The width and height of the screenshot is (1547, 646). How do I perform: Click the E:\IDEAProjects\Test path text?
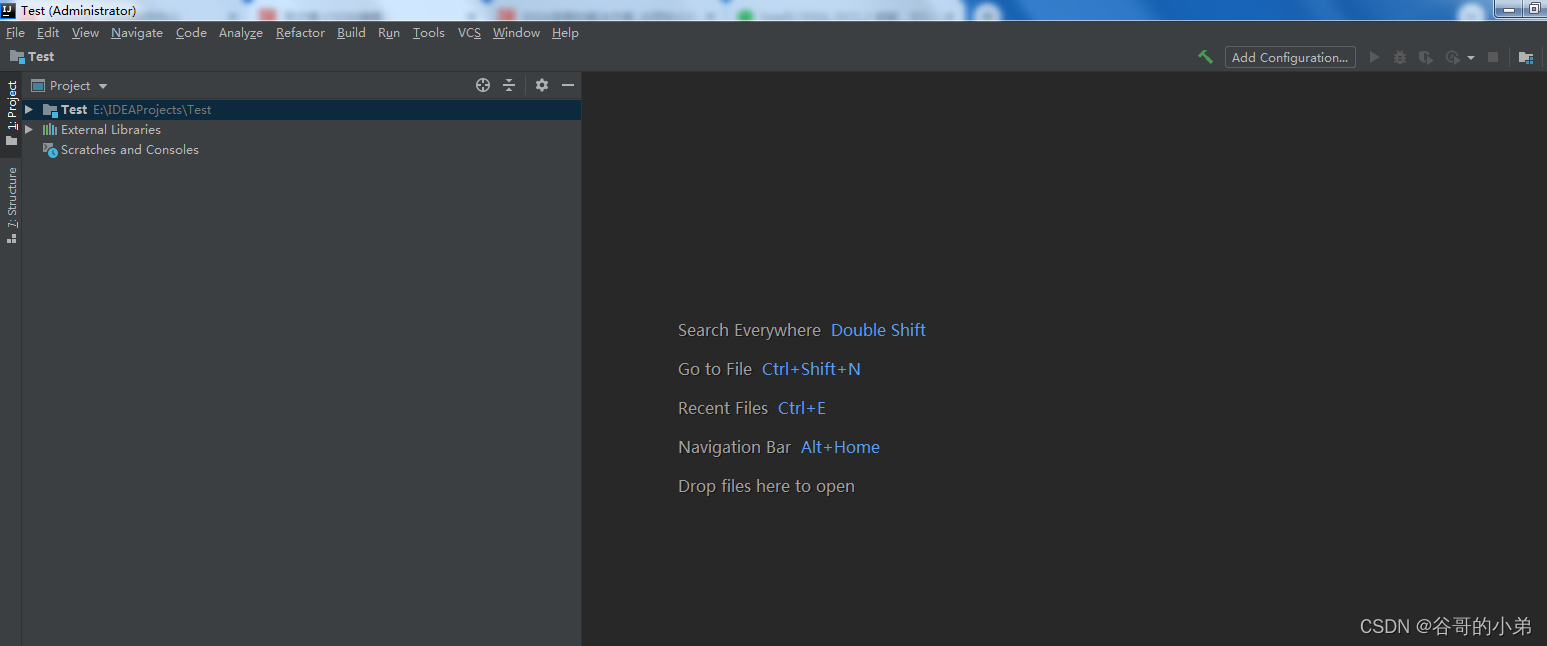(x=152, y=110)
